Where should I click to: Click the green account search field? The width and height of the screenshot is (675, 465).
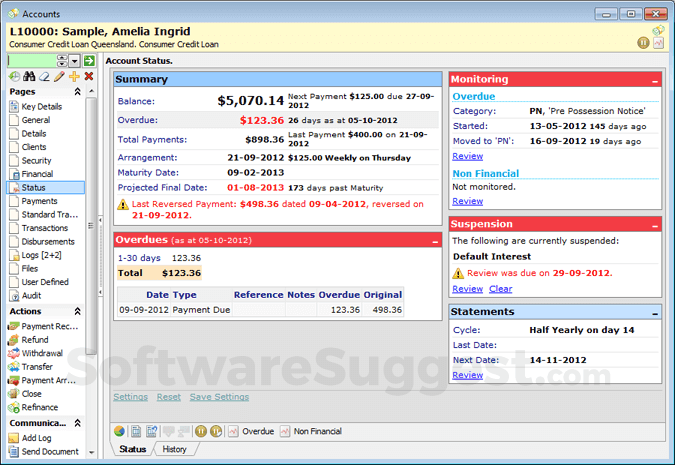click(x=30, y=61)
